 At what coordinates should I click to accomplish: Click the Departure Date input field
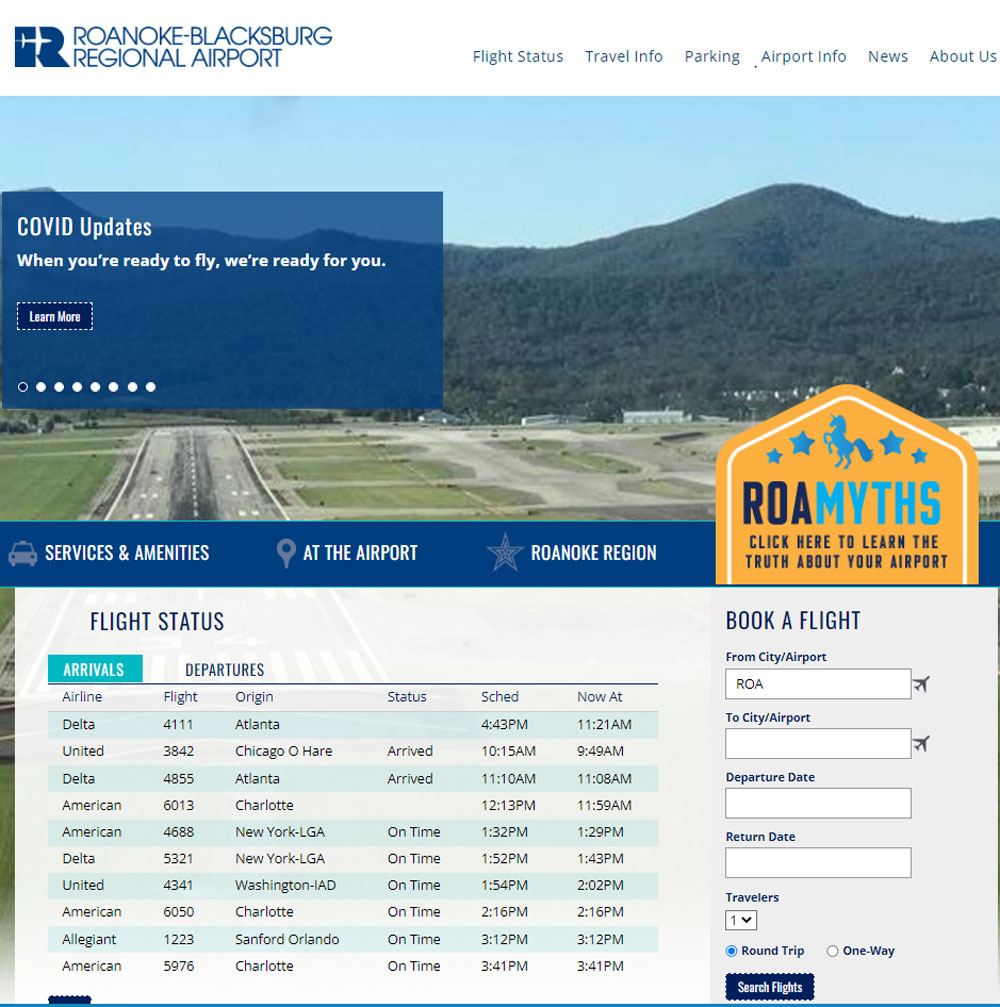[x=818, y=803]
